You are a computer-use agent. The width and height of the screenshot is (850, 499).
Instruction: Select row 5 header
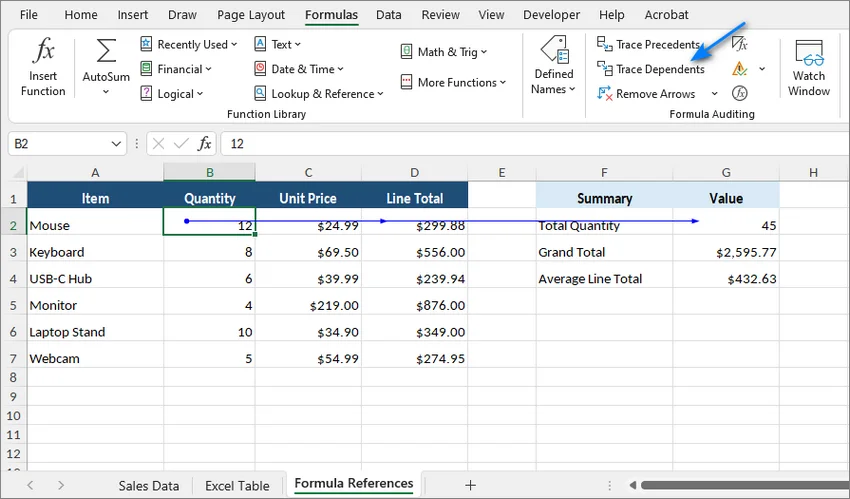(x=13, y=306)
